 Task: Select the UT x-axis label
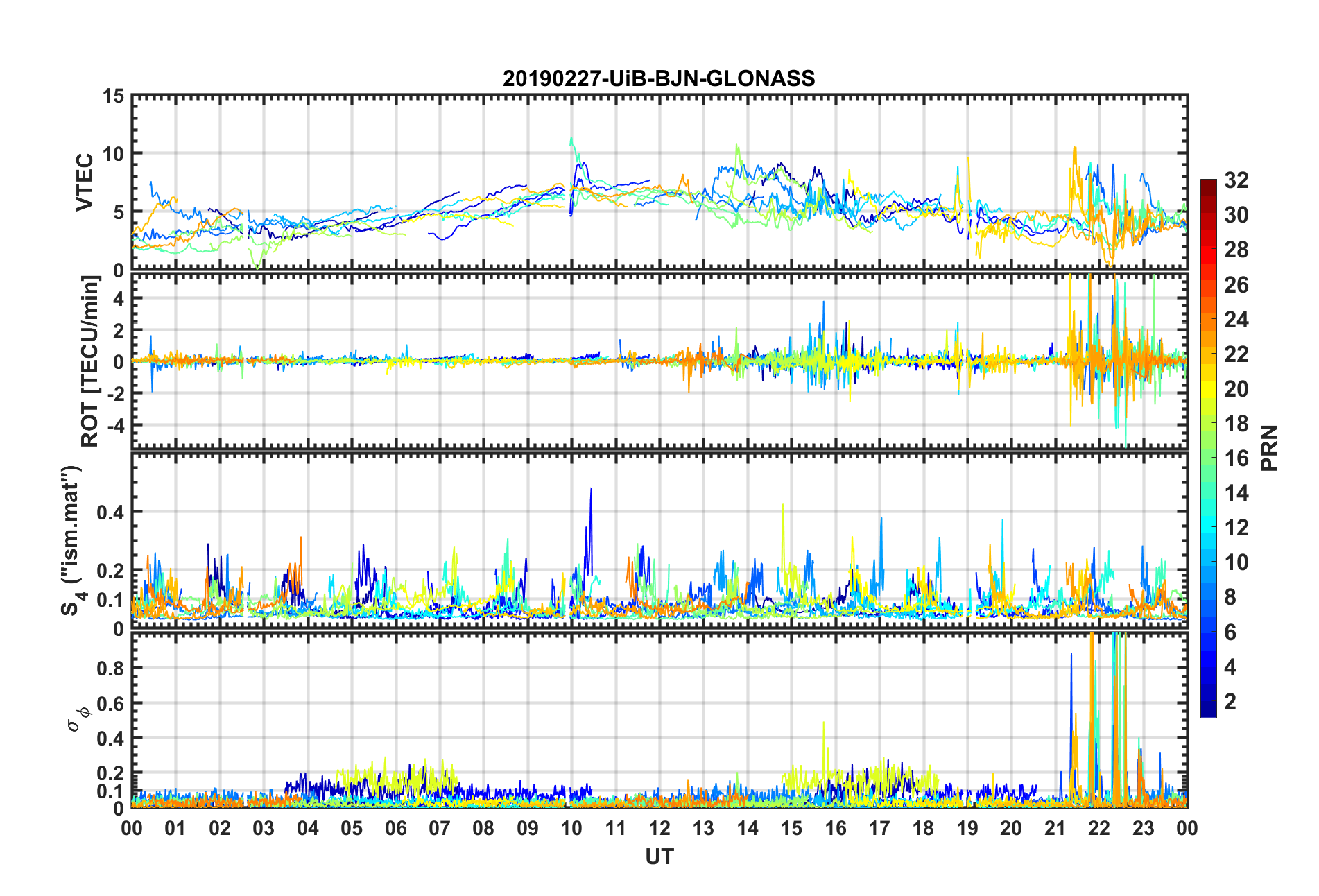click(x=659, y=857)
